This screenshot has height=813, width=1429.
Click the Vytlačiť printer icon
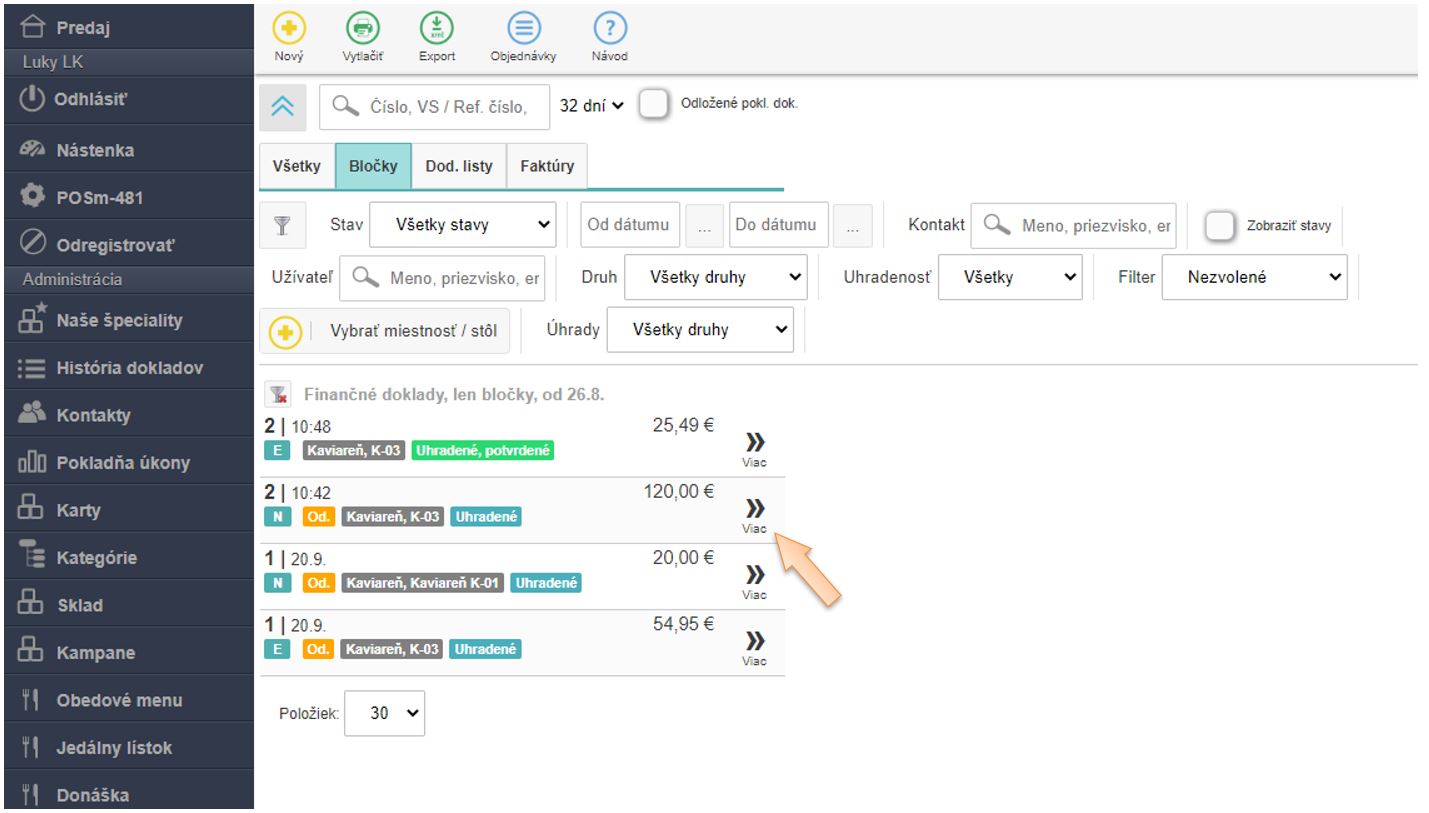coord(361,27)
